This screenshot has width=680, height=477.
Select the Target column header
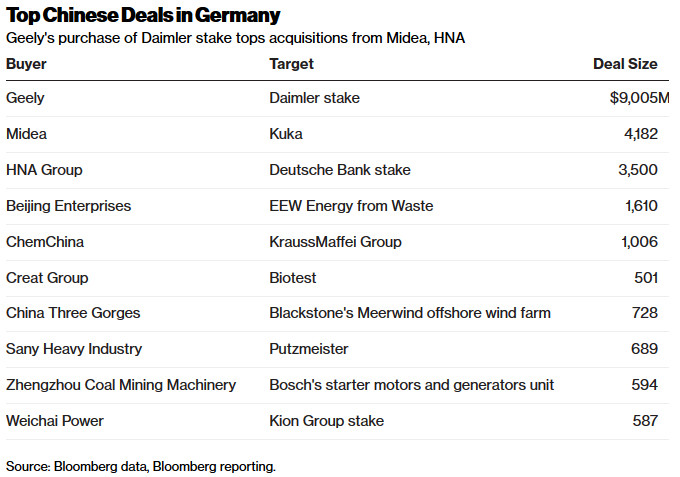(292, 64)
